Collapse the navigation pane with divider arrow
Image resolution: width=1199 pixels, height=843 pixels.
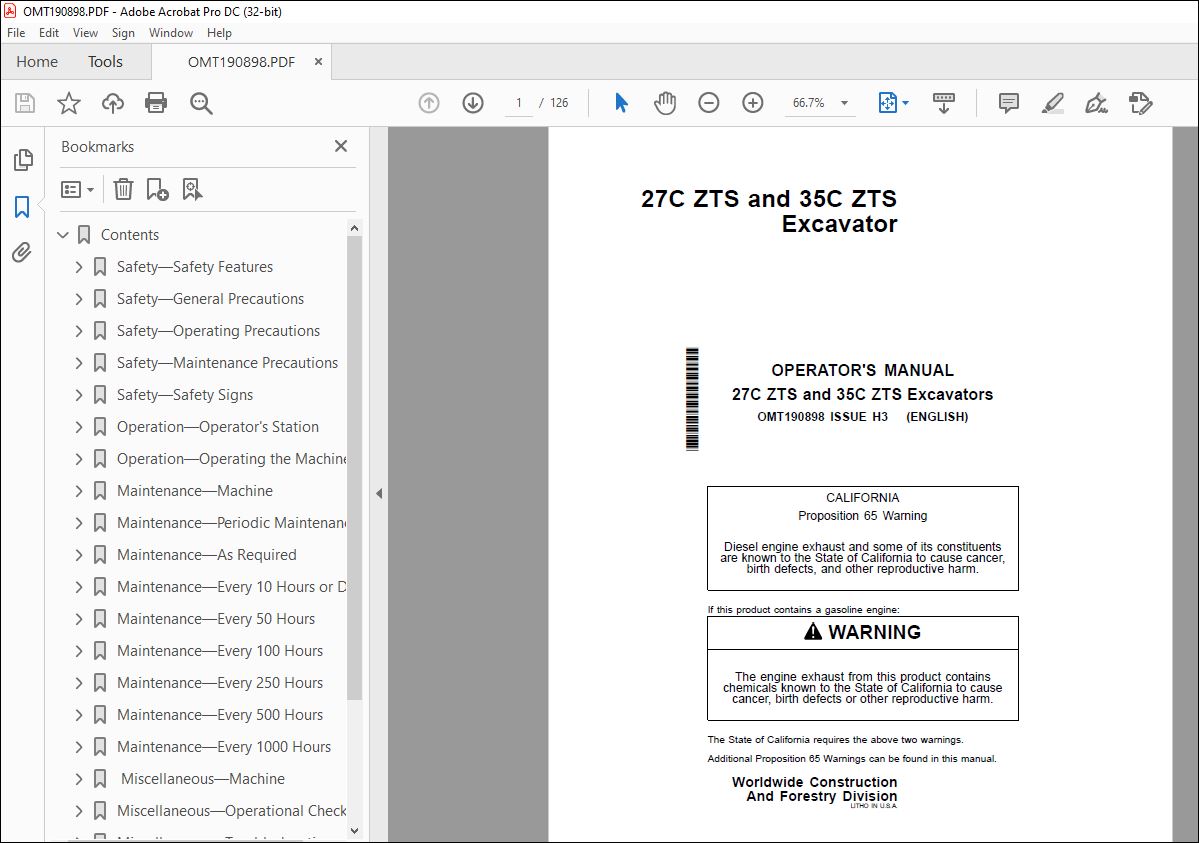pyautogui.click(x=379, y=493)
